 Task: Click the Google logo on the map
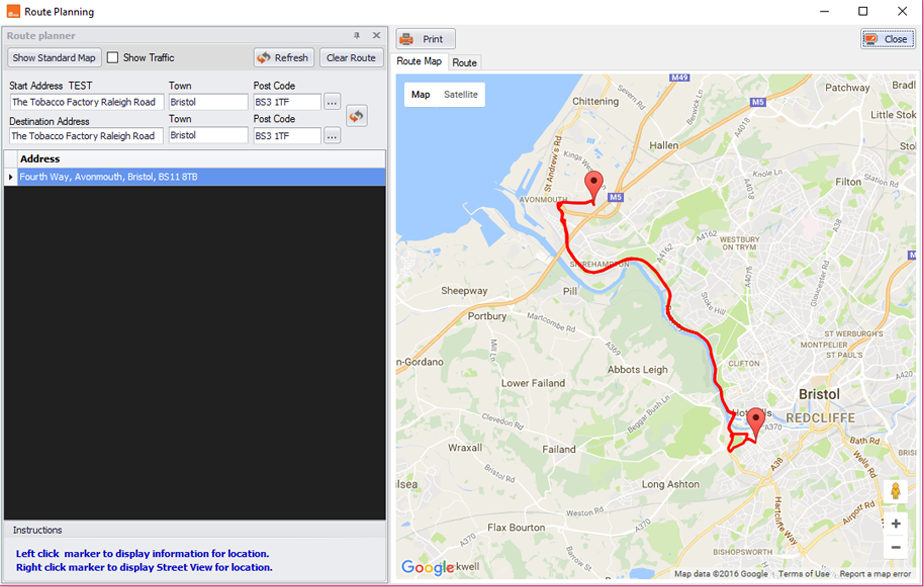(427, 567)
